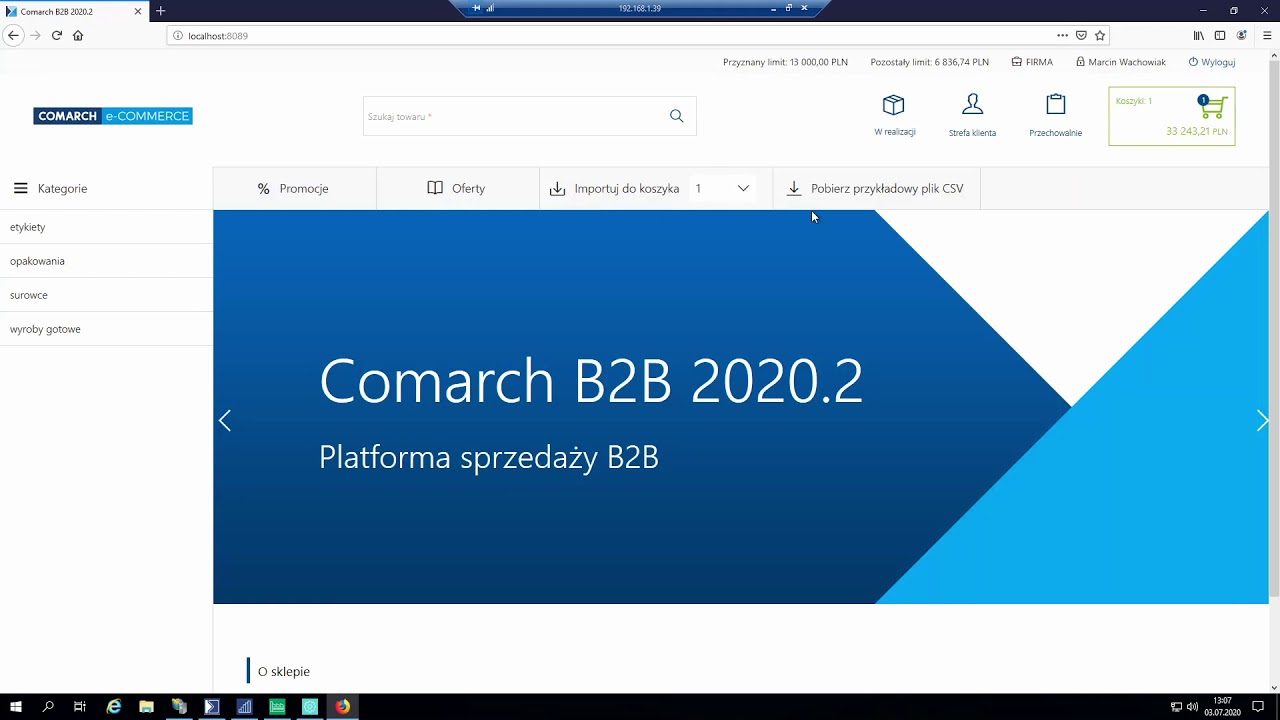Reload the page in browser
The height and width of the screenshot is (720, 1280).
pyautogui.click(x=57, y=35)
